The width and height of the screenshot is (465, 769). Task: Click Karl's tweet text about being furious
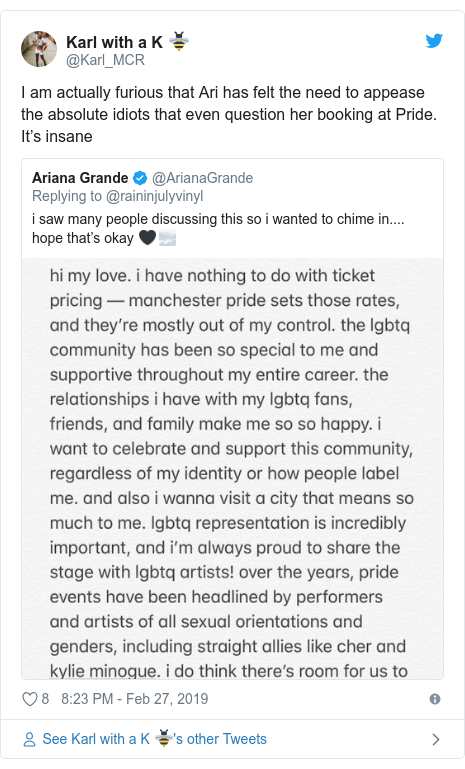229,114
